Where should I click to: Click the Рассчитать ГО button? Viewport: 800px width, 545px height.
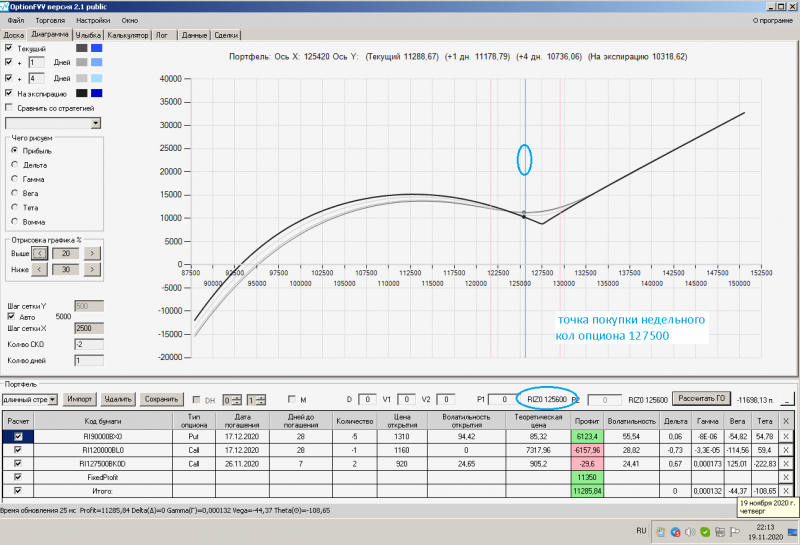tap(702, 399)
